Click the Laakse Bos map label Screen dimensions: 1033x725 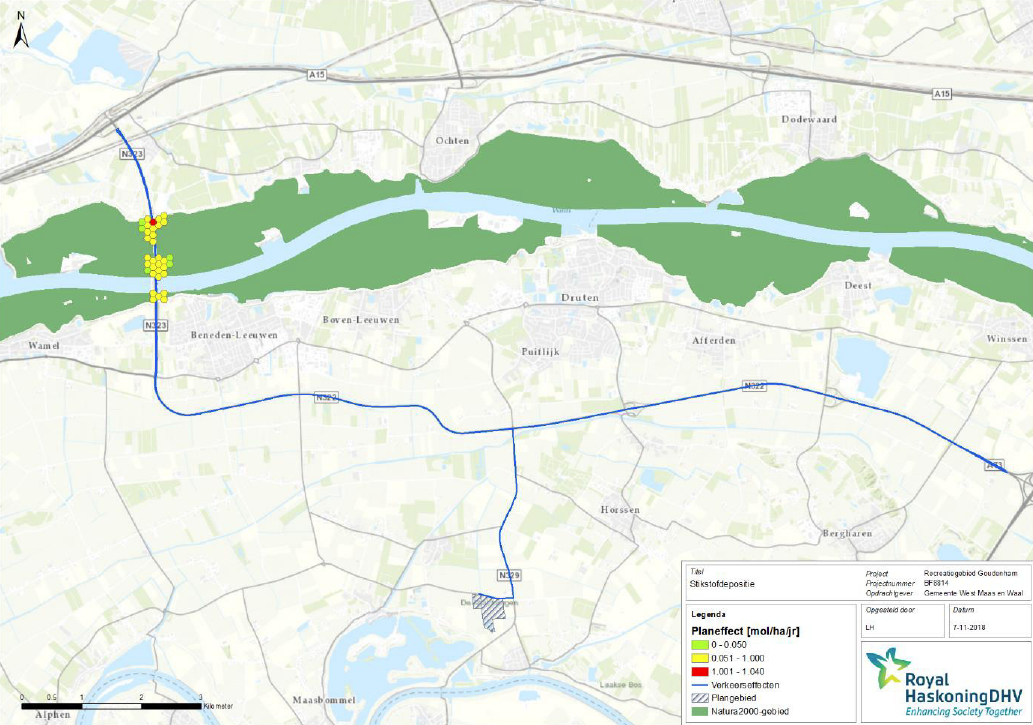(x=621, y=685)
